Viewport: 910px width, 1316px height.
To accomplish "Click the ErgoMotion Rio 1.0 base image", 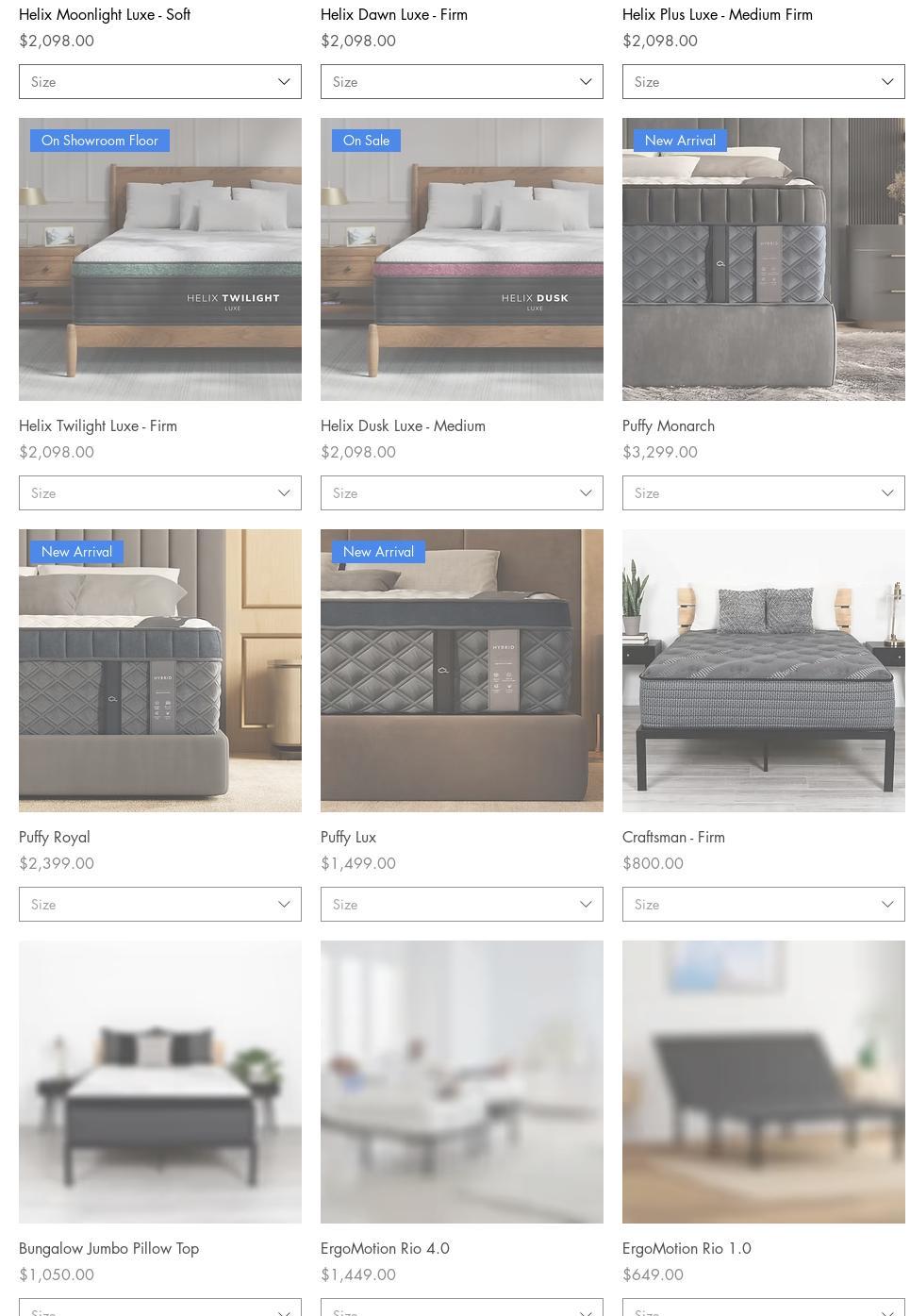I will pos(764,1082).
